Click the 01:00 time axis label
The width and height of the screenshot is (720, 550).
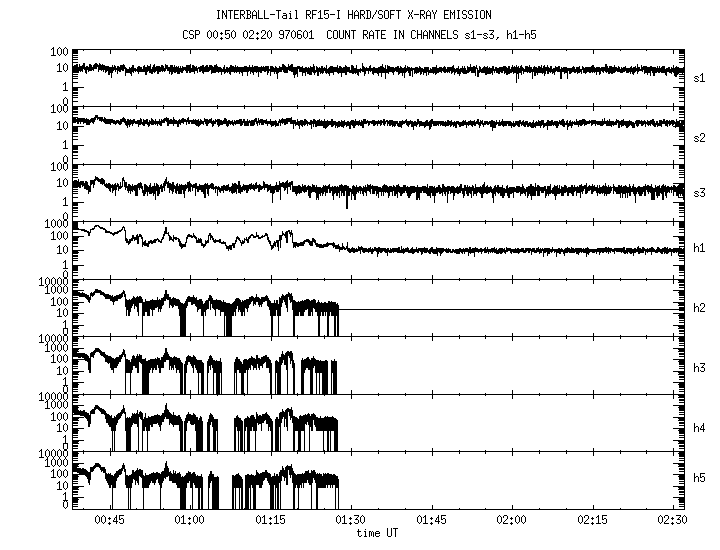click(190, 520)
